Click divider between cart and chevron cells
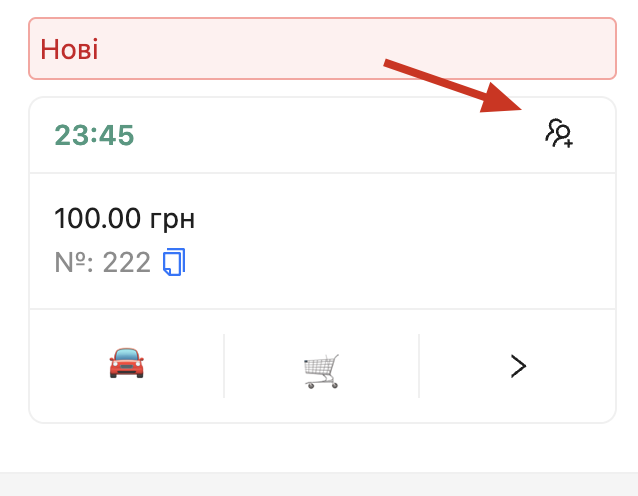The height and width of the screenshot is (496, 638). [419, 366]
